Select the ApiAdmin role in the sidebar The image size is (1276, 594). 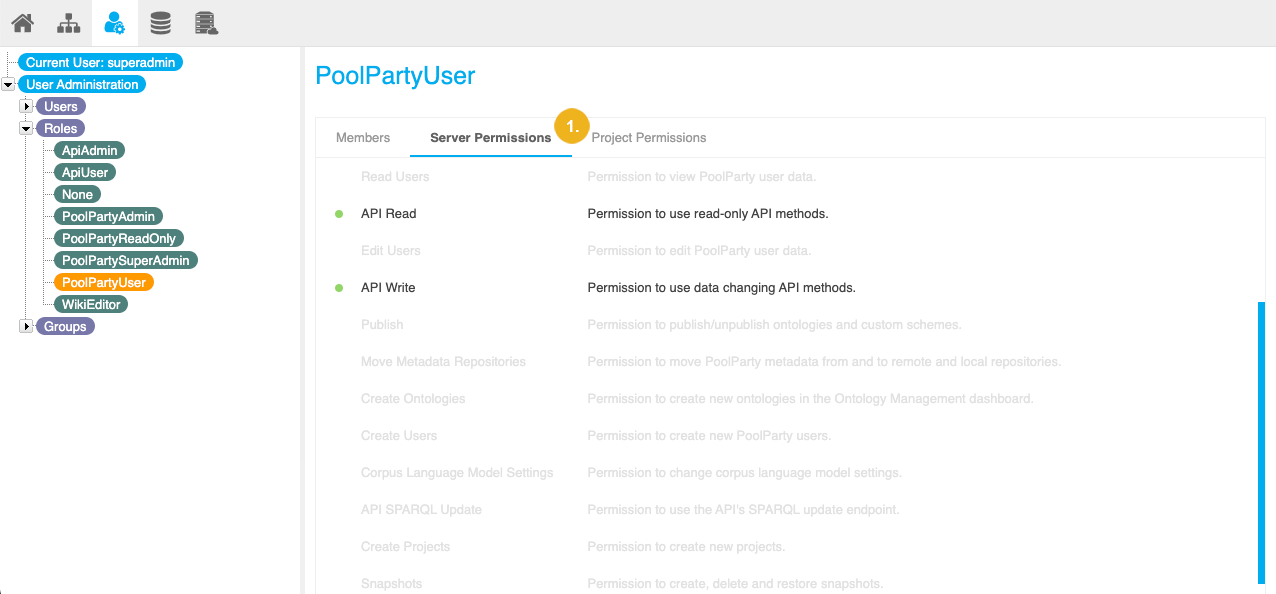(x=89, y=150)
